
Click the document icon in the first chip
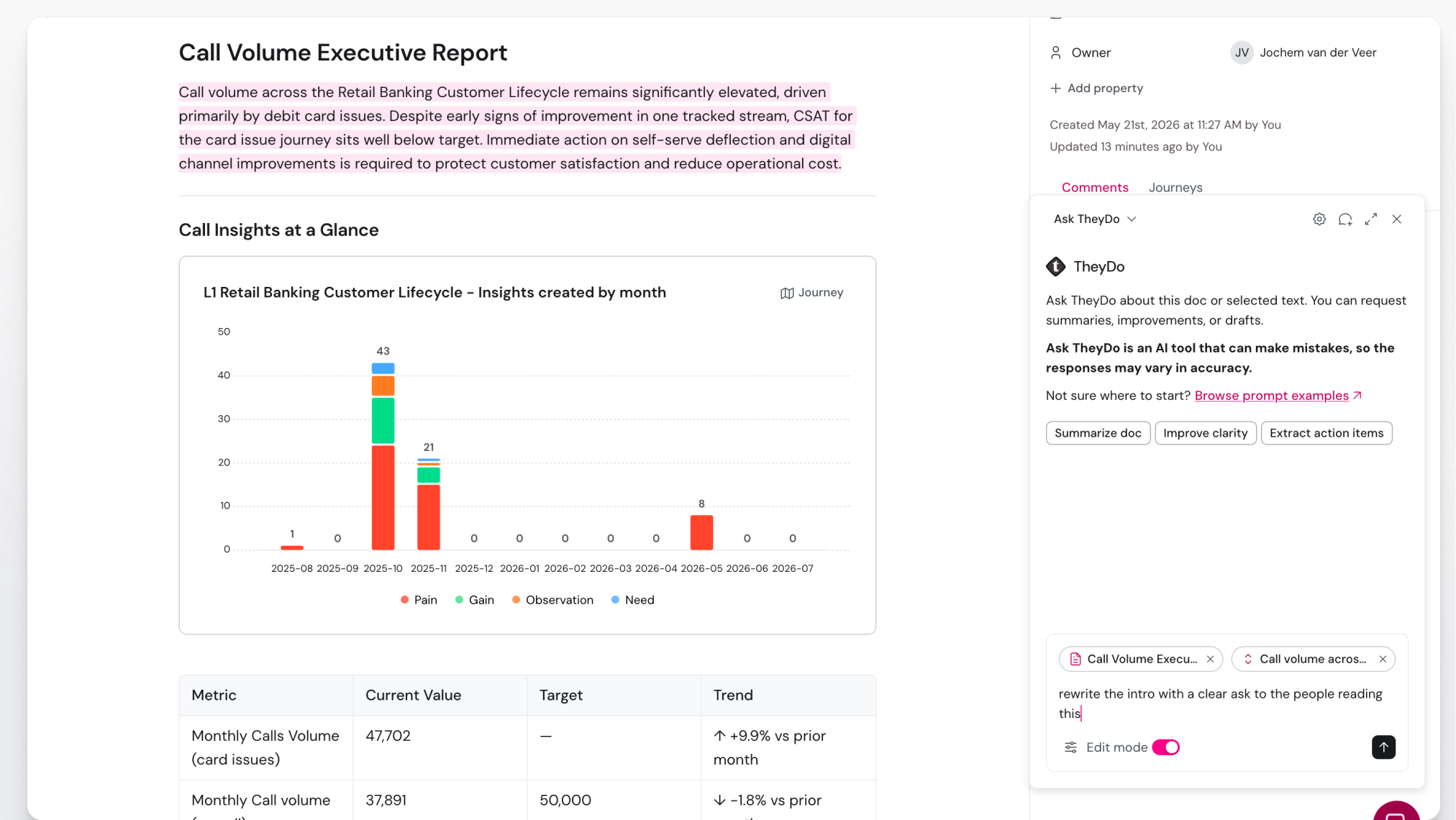(x=1075, y=659)
